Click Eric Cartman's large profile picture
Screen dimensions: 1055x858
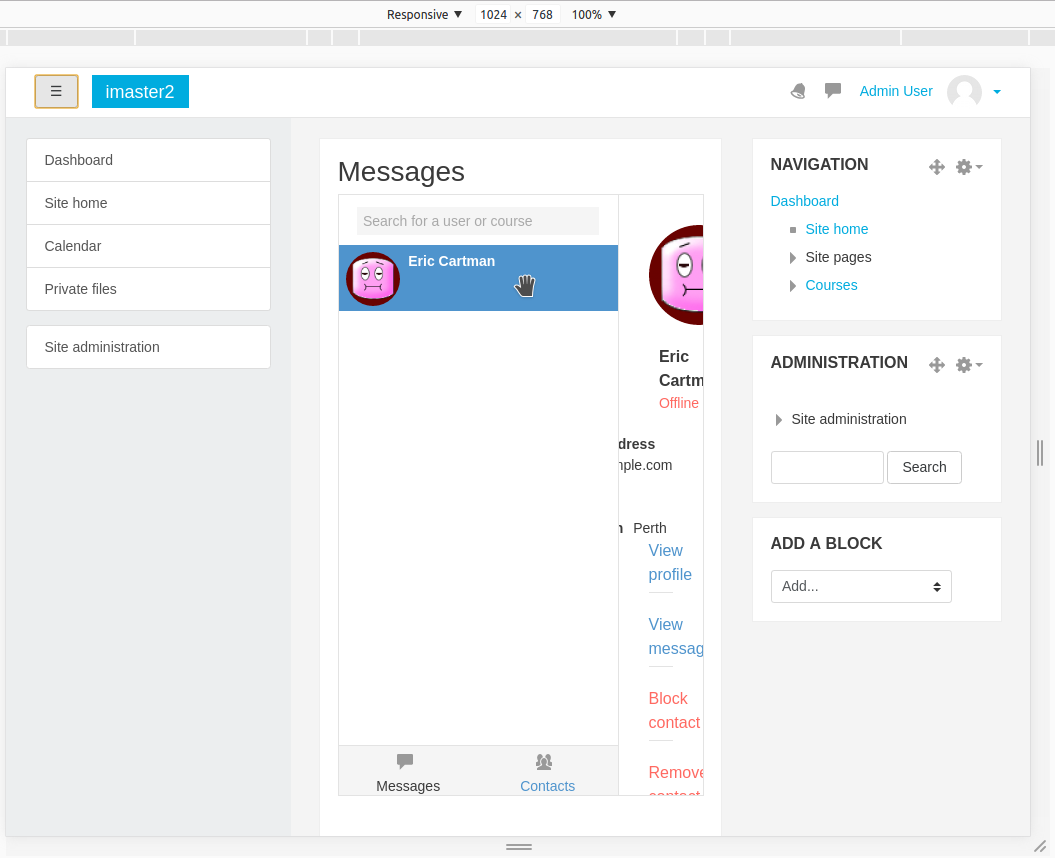coord(676,275)
